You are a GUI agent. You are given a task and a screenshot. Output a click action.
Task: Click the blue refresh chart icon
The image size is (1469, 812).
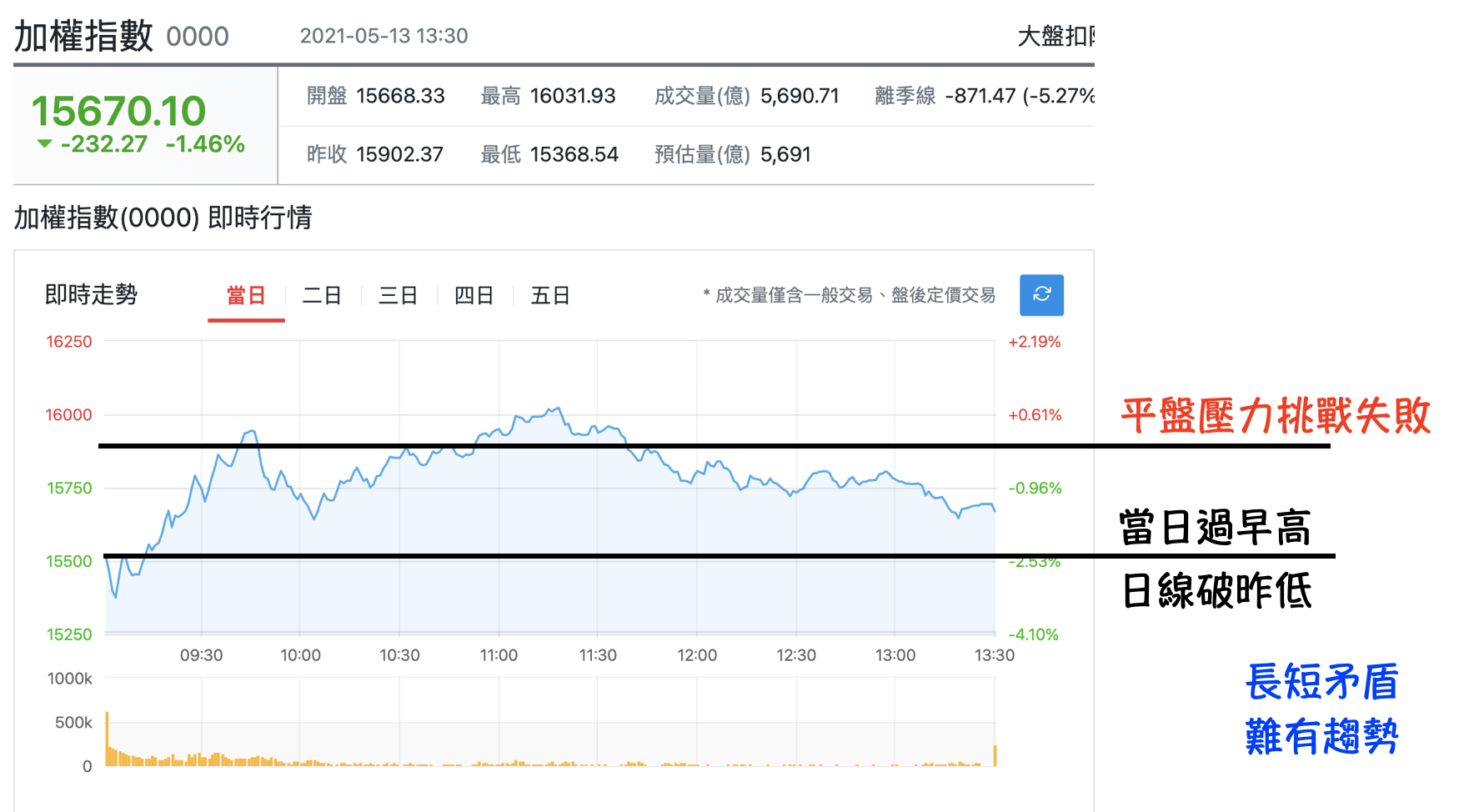(1041, 295)
